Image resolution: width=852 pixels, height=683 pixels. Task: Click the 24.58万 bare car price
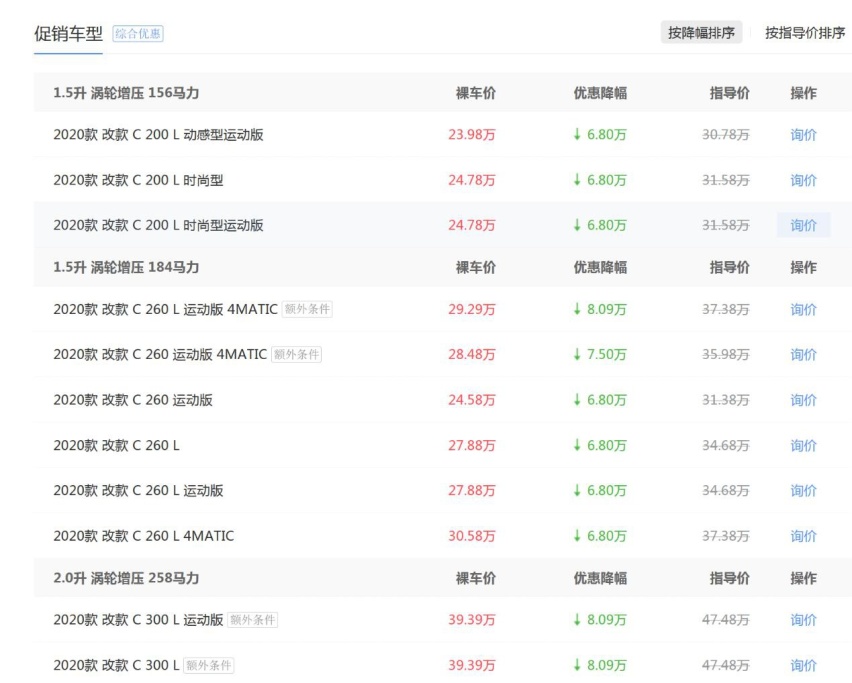pos(472,400)
